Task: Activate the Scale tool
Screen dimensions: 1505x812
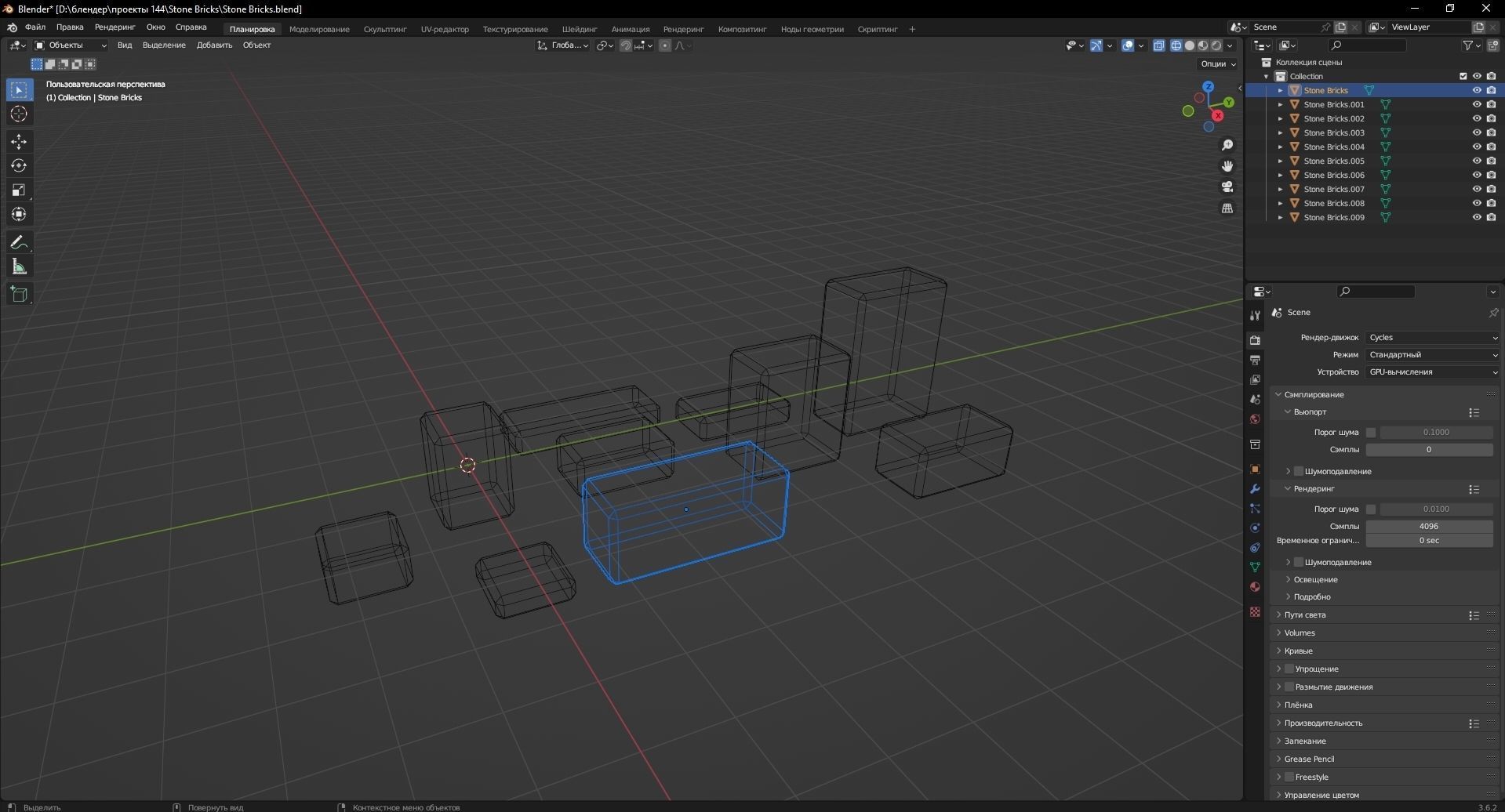Action: [19, 190]
